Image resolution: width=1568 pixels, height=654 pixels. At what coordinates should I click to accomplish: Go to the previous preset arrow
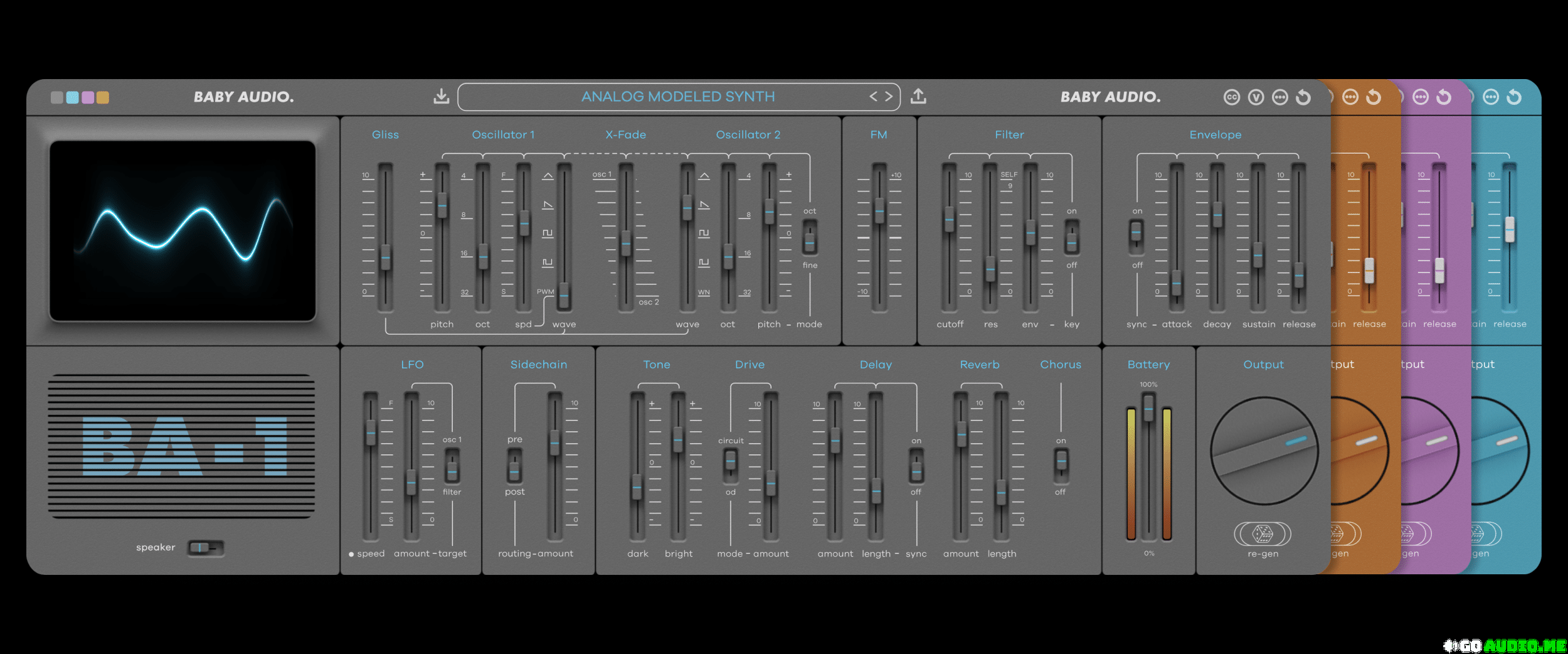[873, 97]
